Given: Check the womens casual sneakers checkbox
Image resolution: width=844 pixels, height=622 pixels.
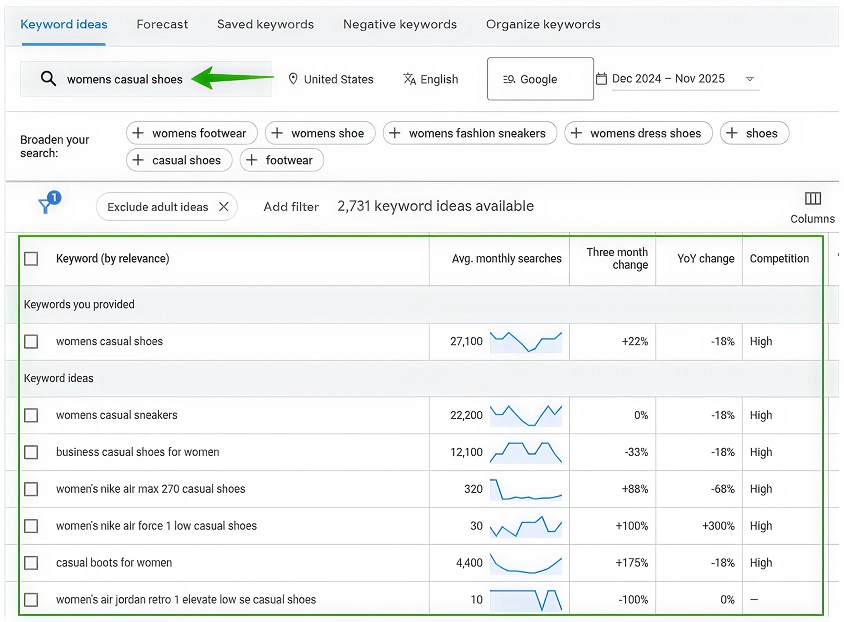Looking at the screenshot, I should (31, 415).
